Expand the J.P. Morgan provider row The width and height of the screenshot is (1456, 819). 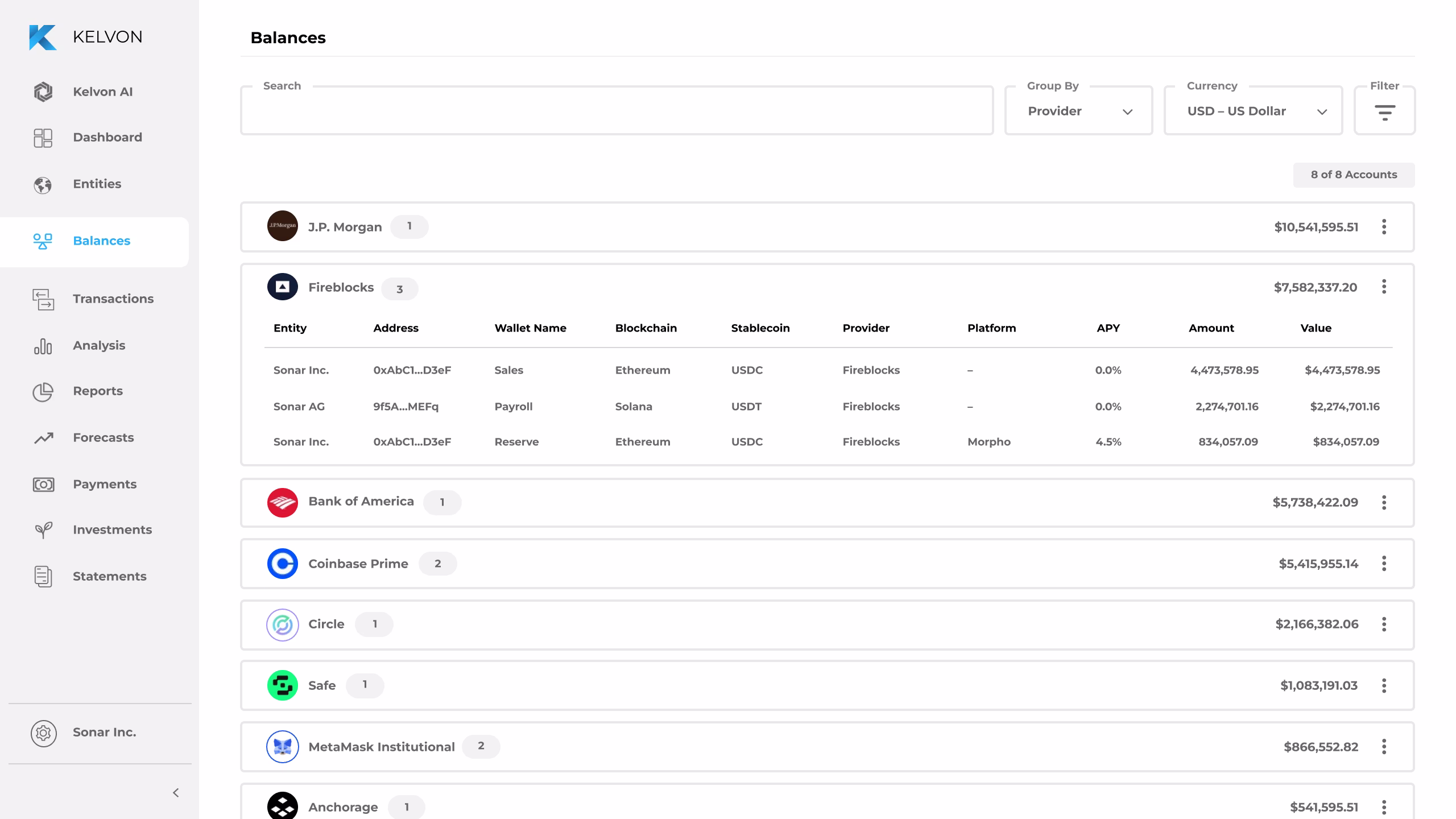click(x=828, y=227)
